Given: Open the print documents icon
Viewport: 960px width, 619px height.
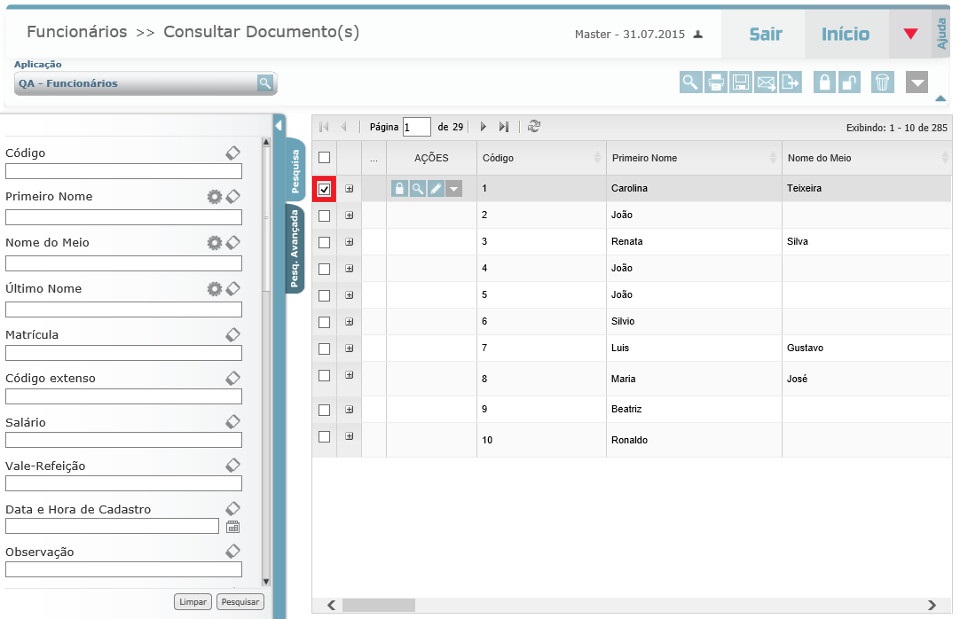Looking at the screenshot, I should [x=715, y=82].
